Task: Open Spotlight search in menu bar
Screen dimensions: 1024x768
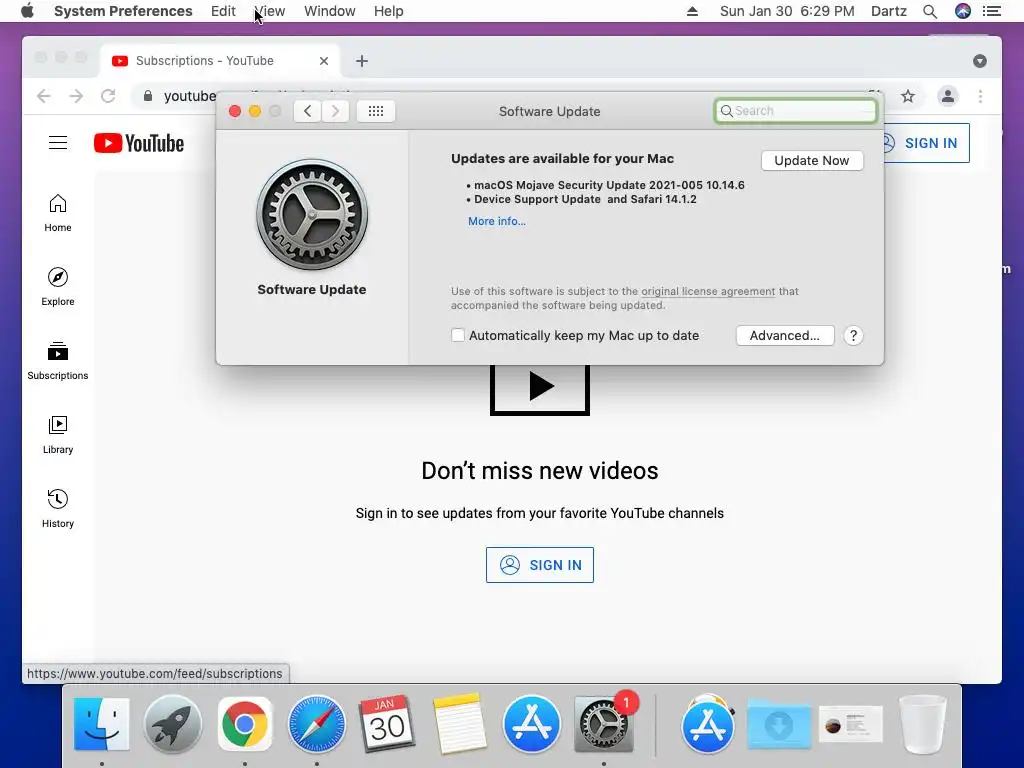Action: (x=930, y=11)
